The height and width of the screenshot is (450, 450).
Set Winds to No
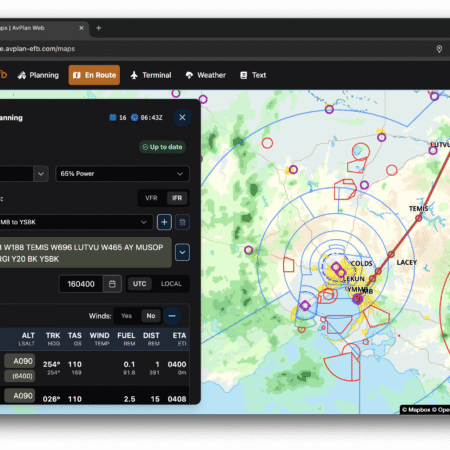pyautogui.click(x=151, y=316)
